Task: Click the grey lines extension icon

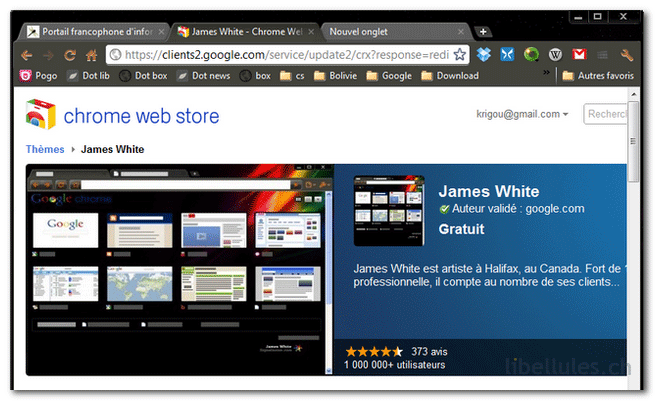Action: coord(602,55)
